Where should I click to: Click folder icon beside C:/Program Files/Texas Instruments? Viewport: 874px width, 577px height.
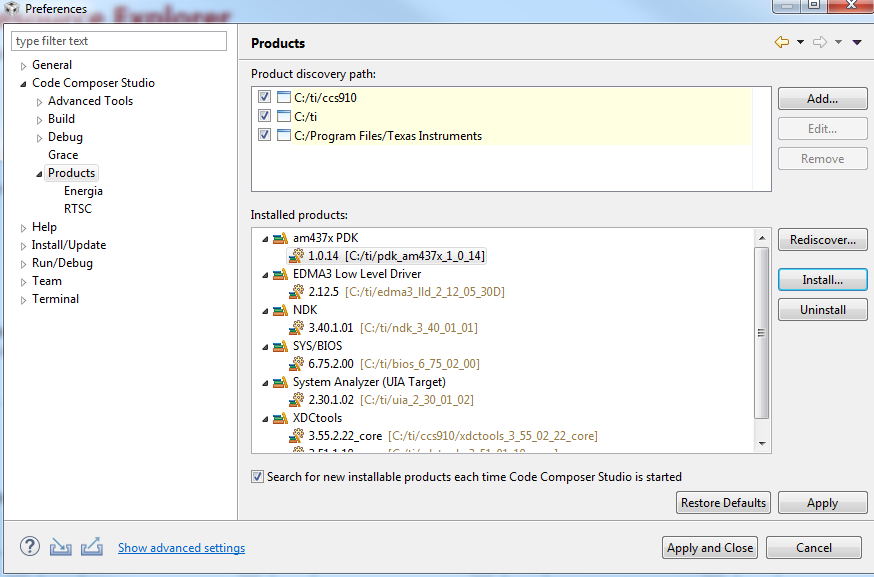[284, 135]
